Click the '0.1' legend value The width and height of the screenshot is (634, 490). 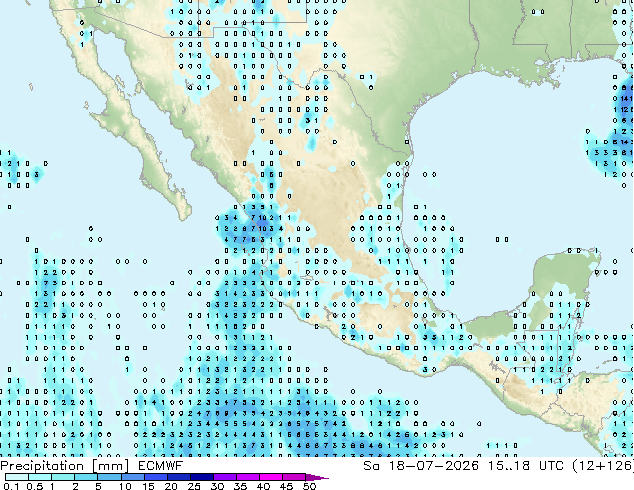[11, 486]
